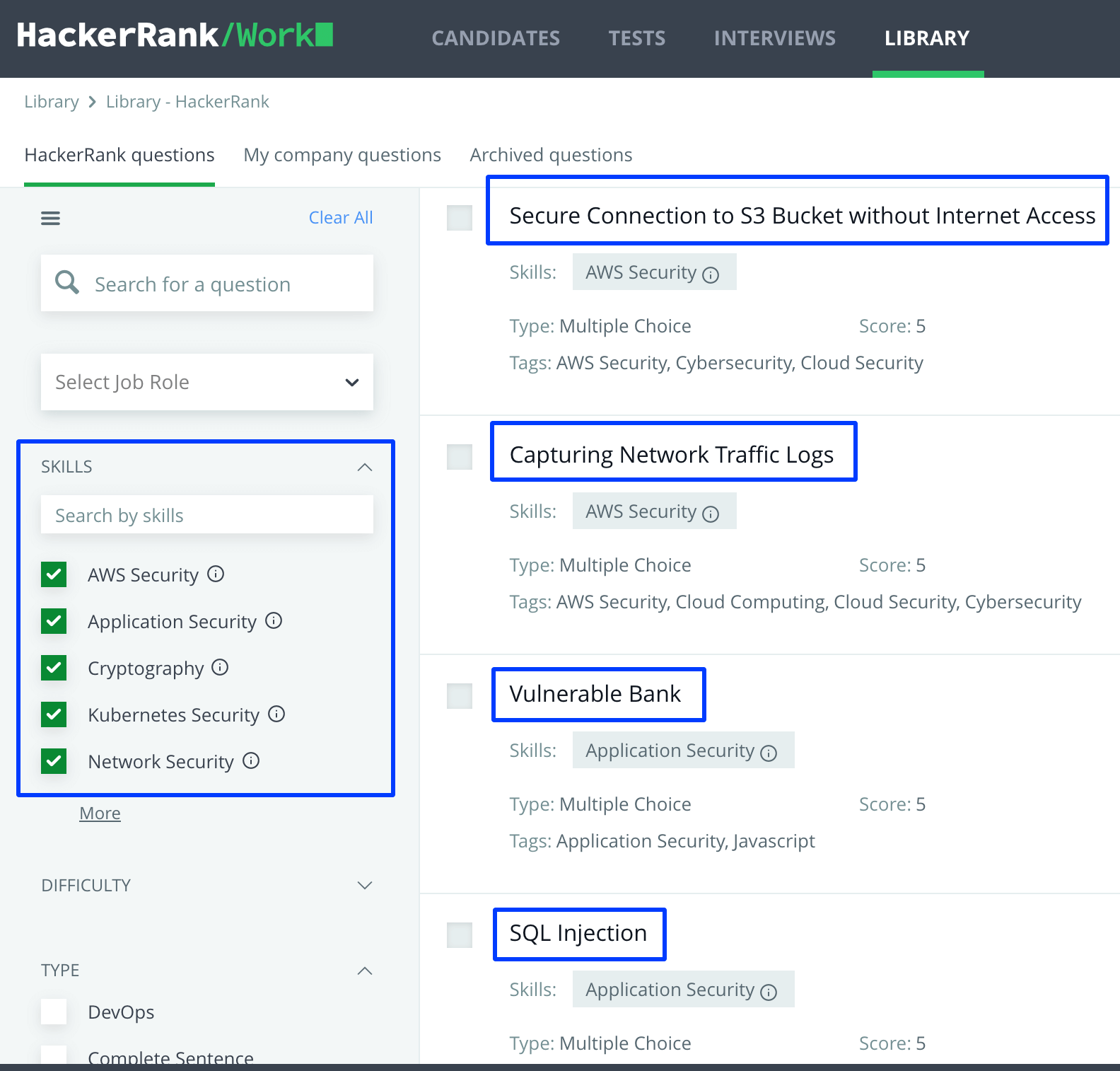Open the hamburger filter menu icon
Screen dimensions: 1120x1071
coord(50,218)
